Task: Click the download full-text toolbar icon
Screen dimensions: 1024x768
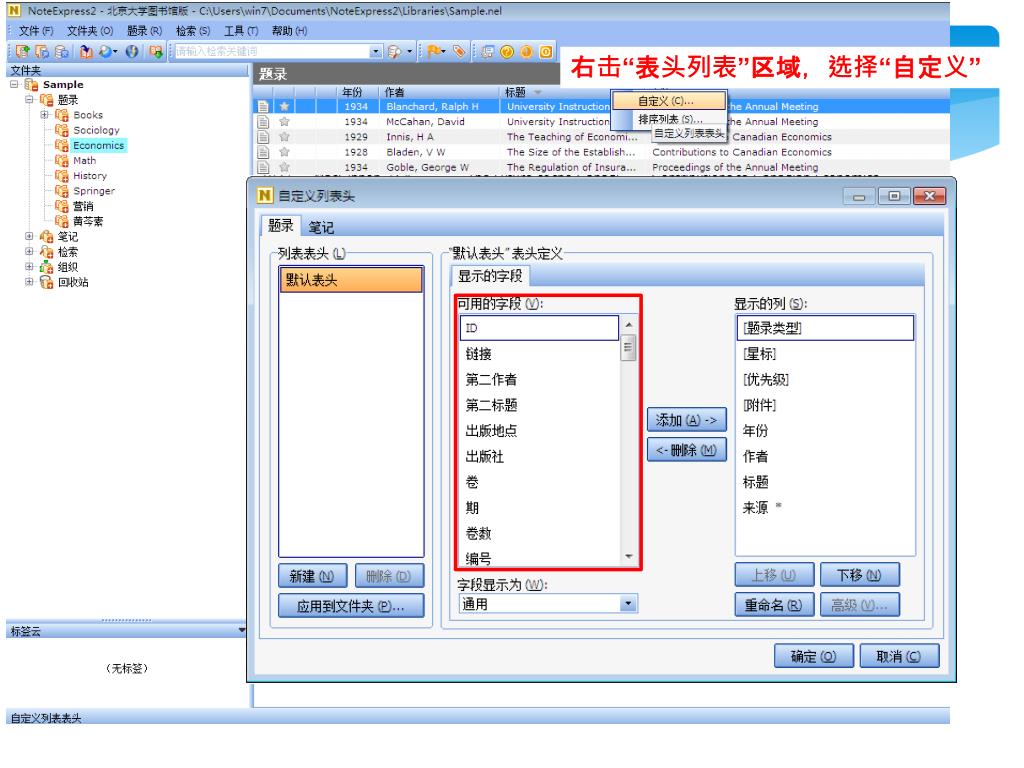Action: [x=155, y=52]
